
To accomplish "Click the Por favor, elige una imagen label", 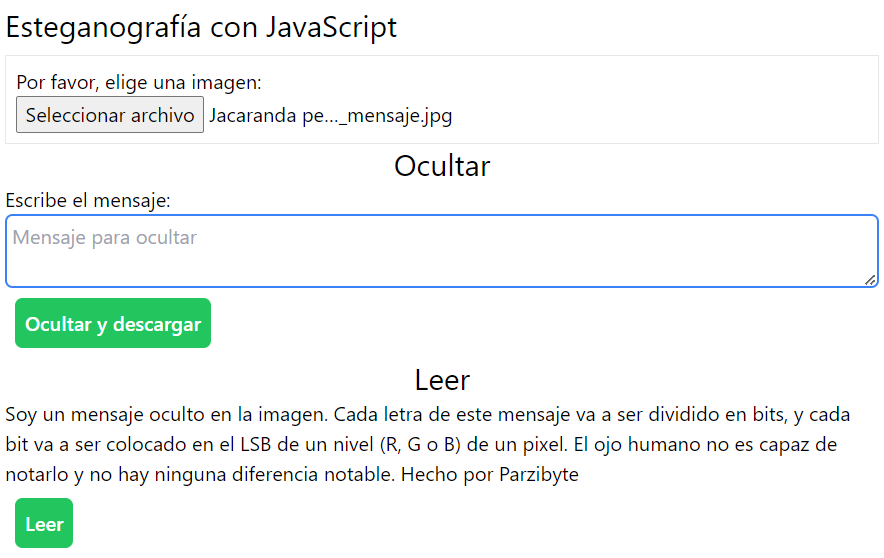I will click(x=139, y=82).
